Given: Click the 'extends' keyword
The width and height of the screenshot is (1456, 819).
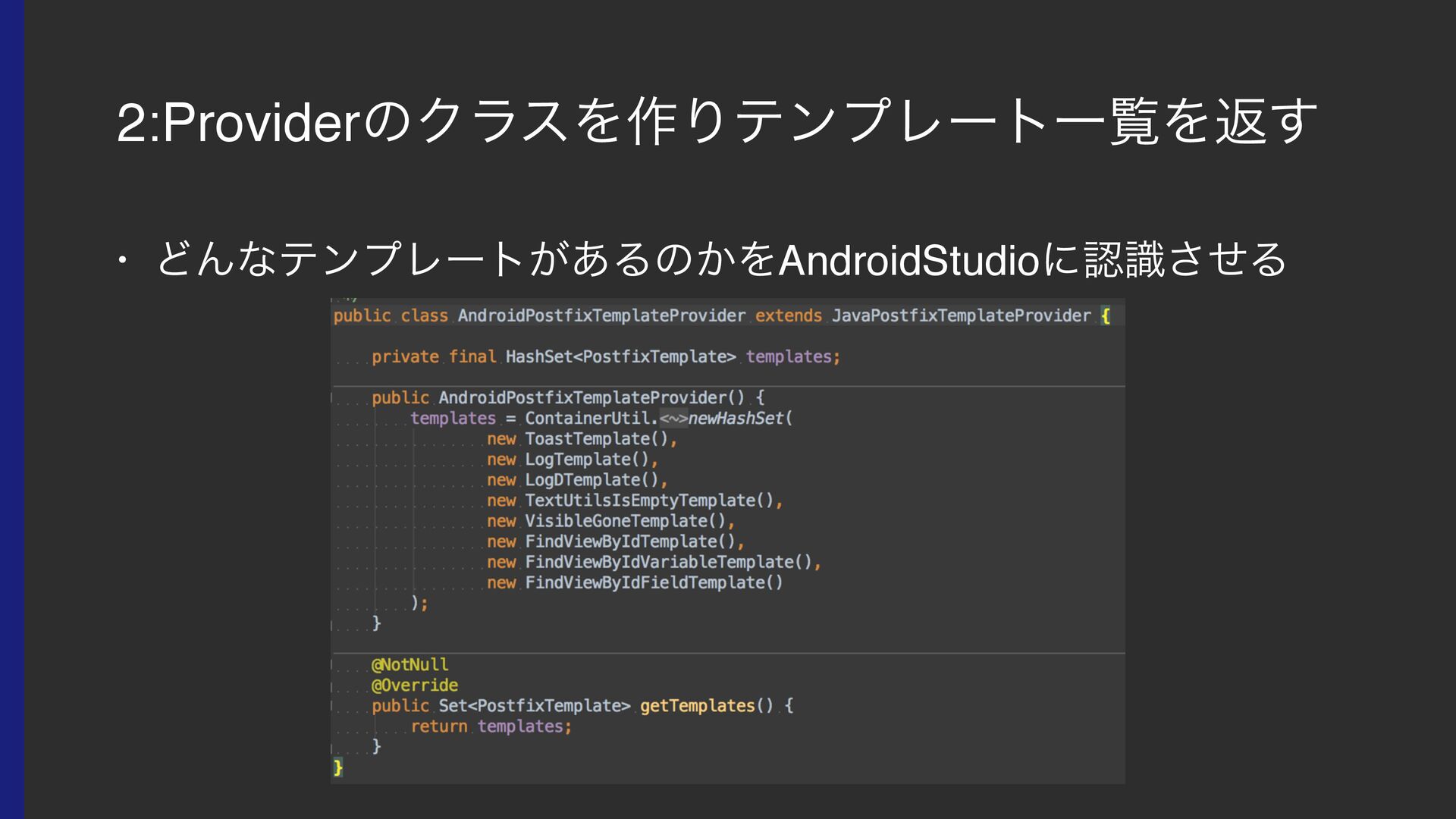Looking at the screenshot, I should tap(788, 315).
